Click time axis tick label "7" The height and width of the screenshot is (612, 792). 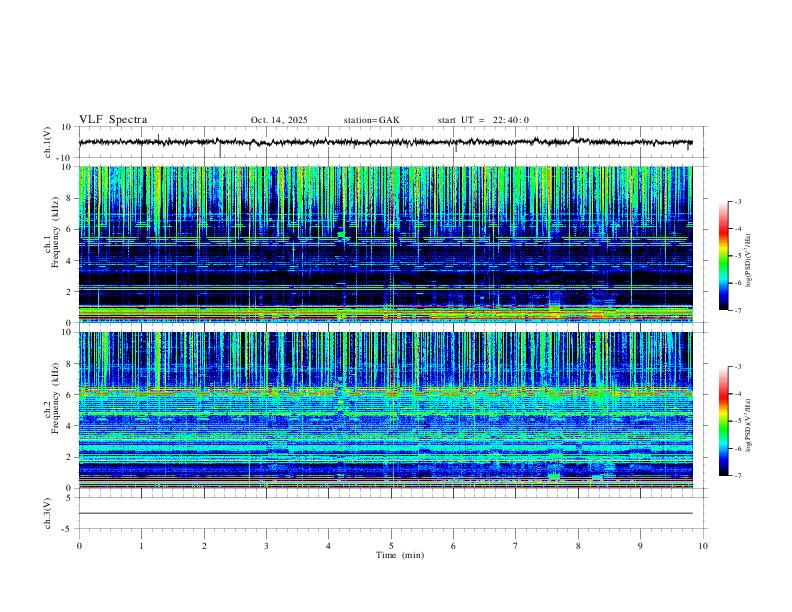point(516,546)
